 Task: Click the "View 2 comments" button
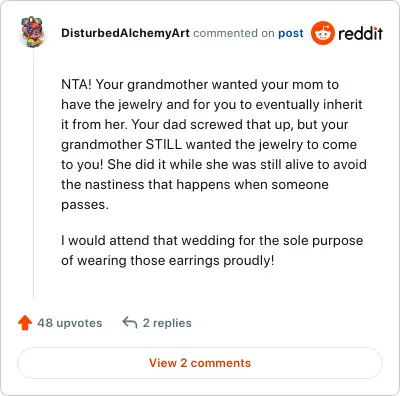click(x=200, y=363)
